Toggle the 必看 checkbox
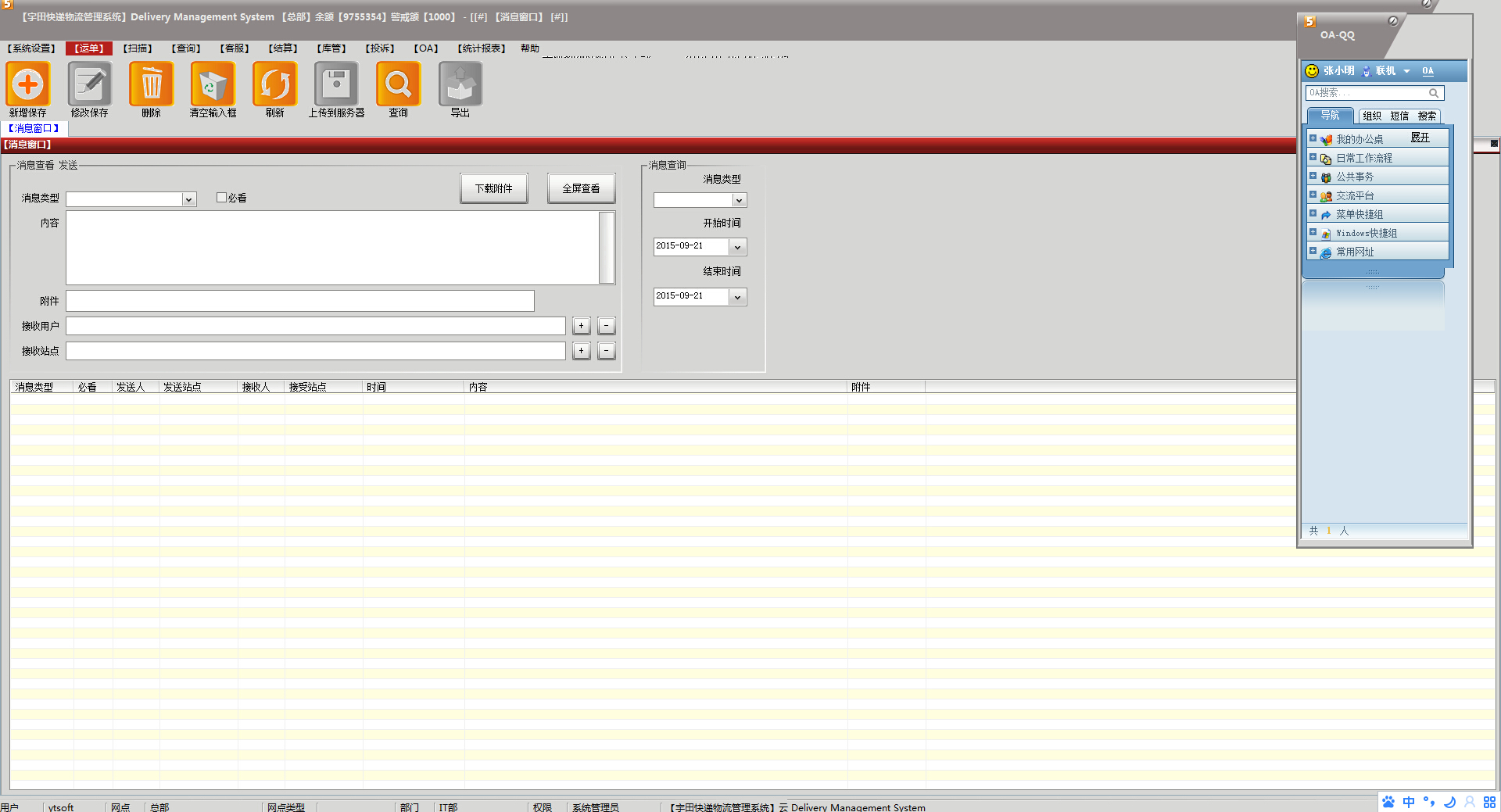Viewport: 1501px width, 812px height. coord(221,198)
